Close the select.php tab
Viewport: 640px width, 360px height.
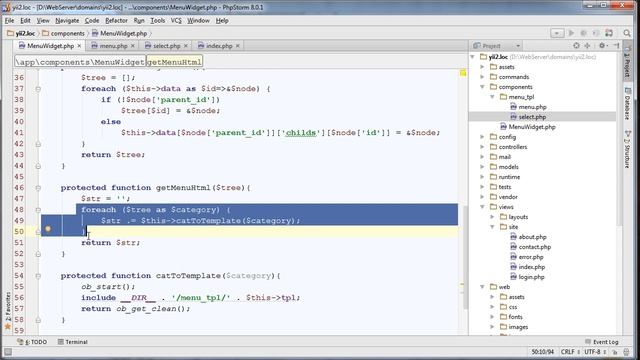(x=186, y=46)
